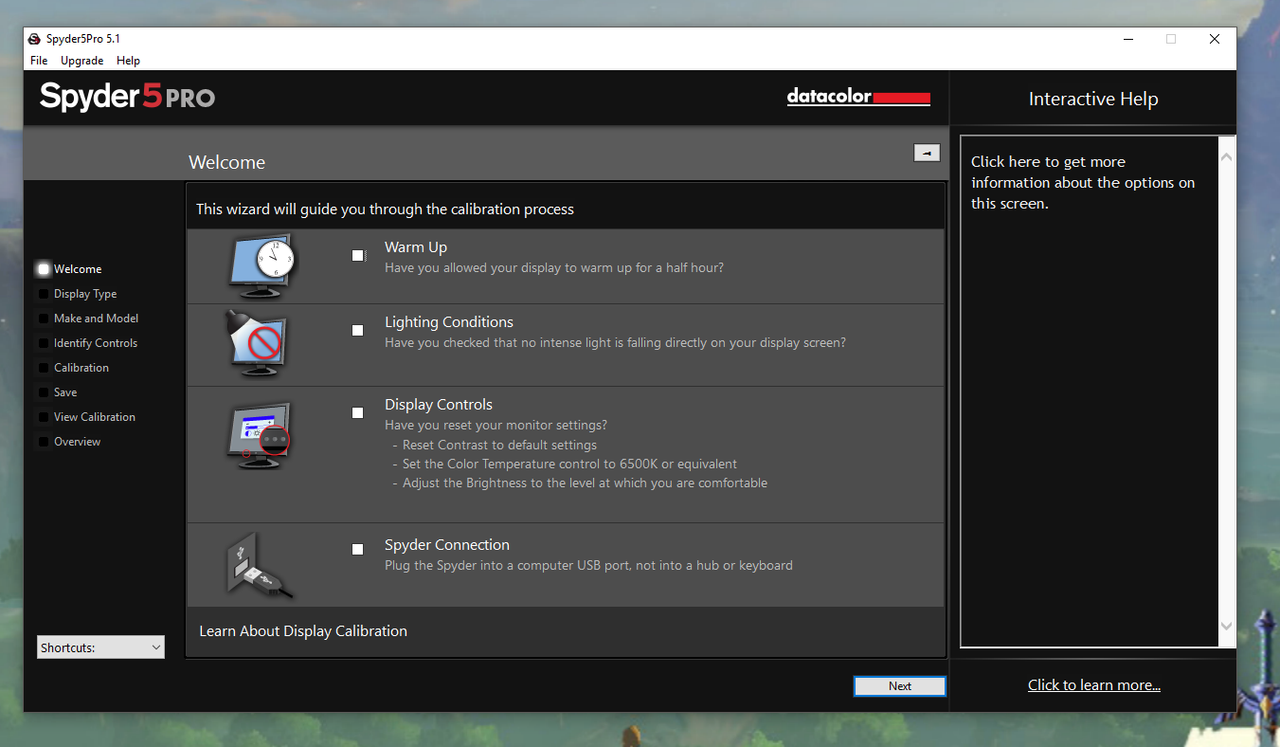The height and width of the screenshot is (747, 1280).
Task: Click the Display Controls monitor icon
Action: coord(260,435)
